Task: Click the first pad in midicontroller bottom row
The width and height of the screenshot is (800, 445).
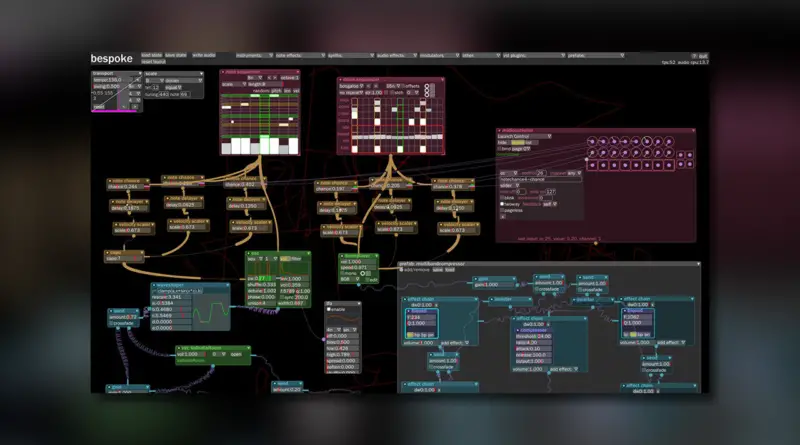Action: coord(591,164)
